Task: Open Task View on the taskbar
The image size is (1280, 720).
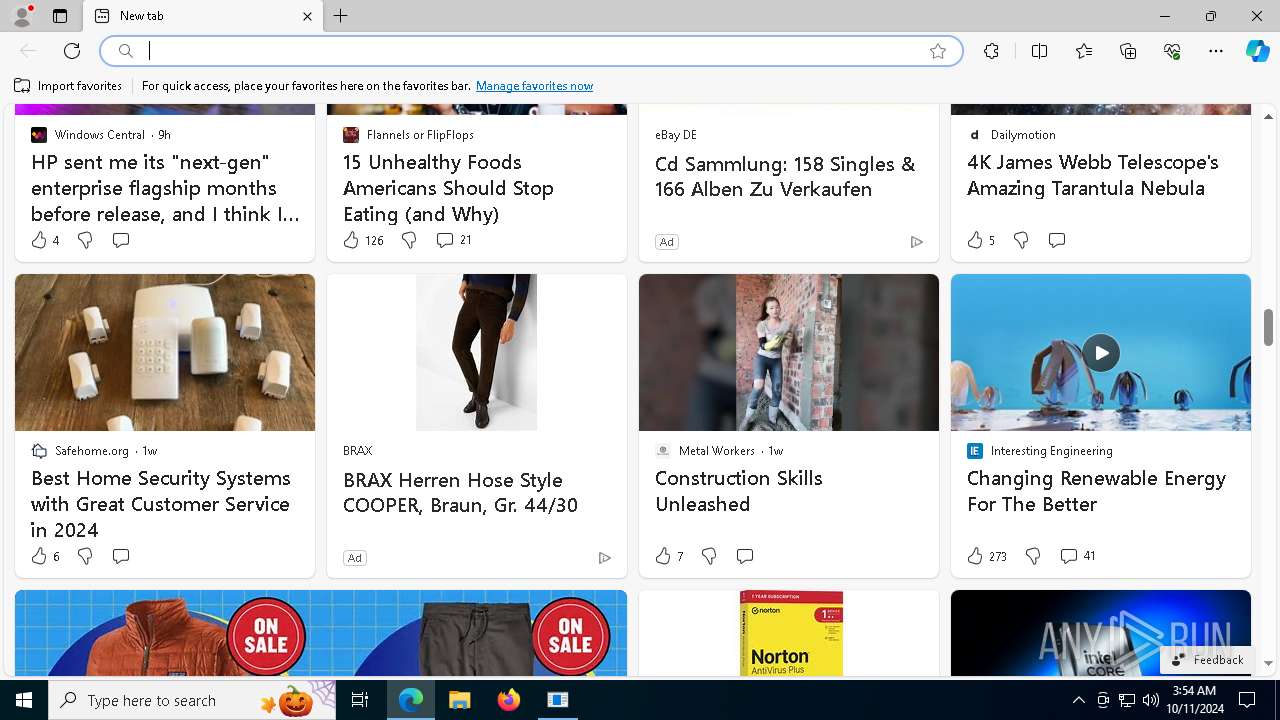Action: (x=360, y=700)
